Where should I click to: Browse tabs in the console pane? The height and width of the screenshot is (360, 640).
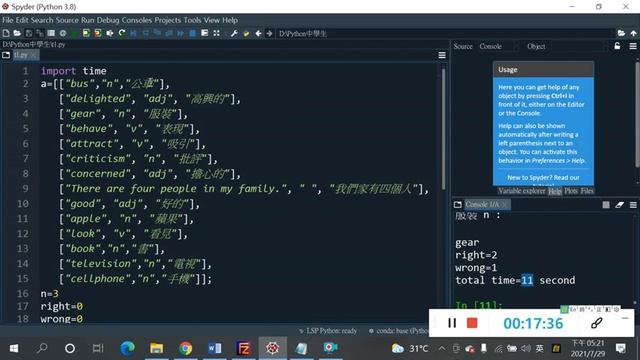[x=458, y=204]
